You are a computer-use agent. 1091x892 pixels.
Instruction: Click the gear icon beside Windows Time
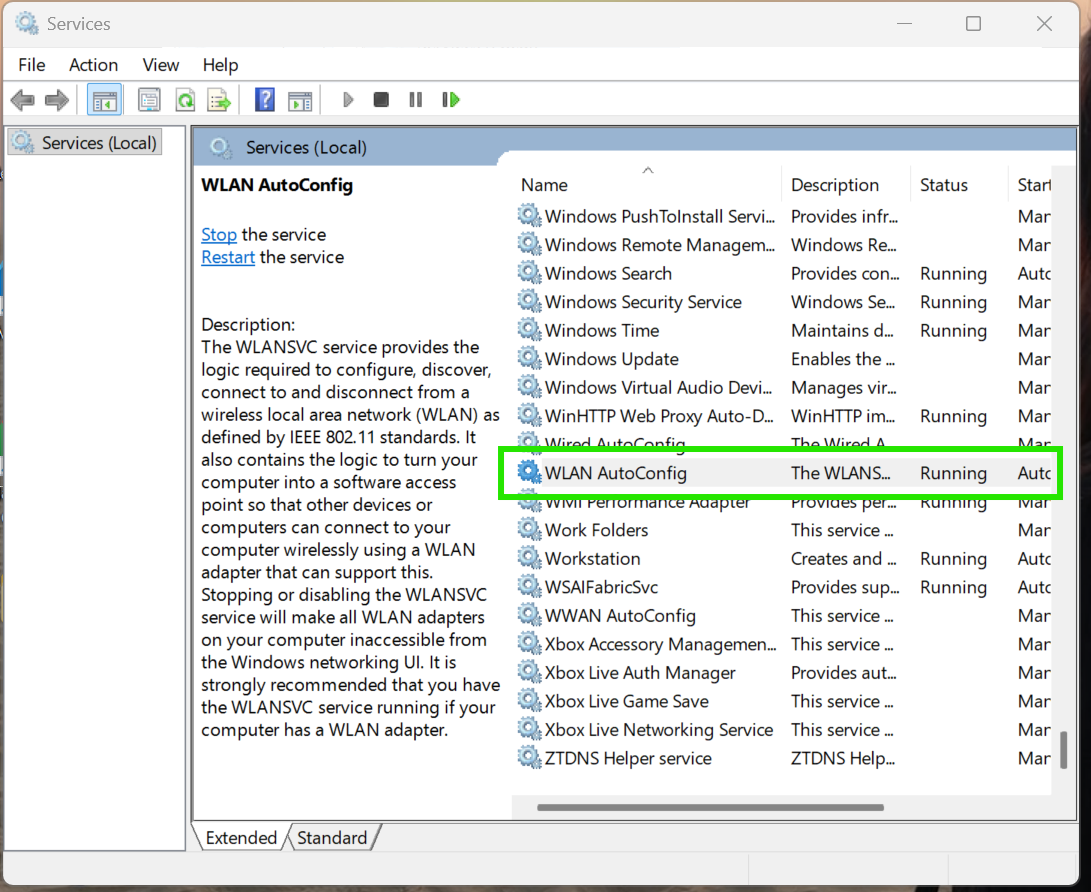529,330
